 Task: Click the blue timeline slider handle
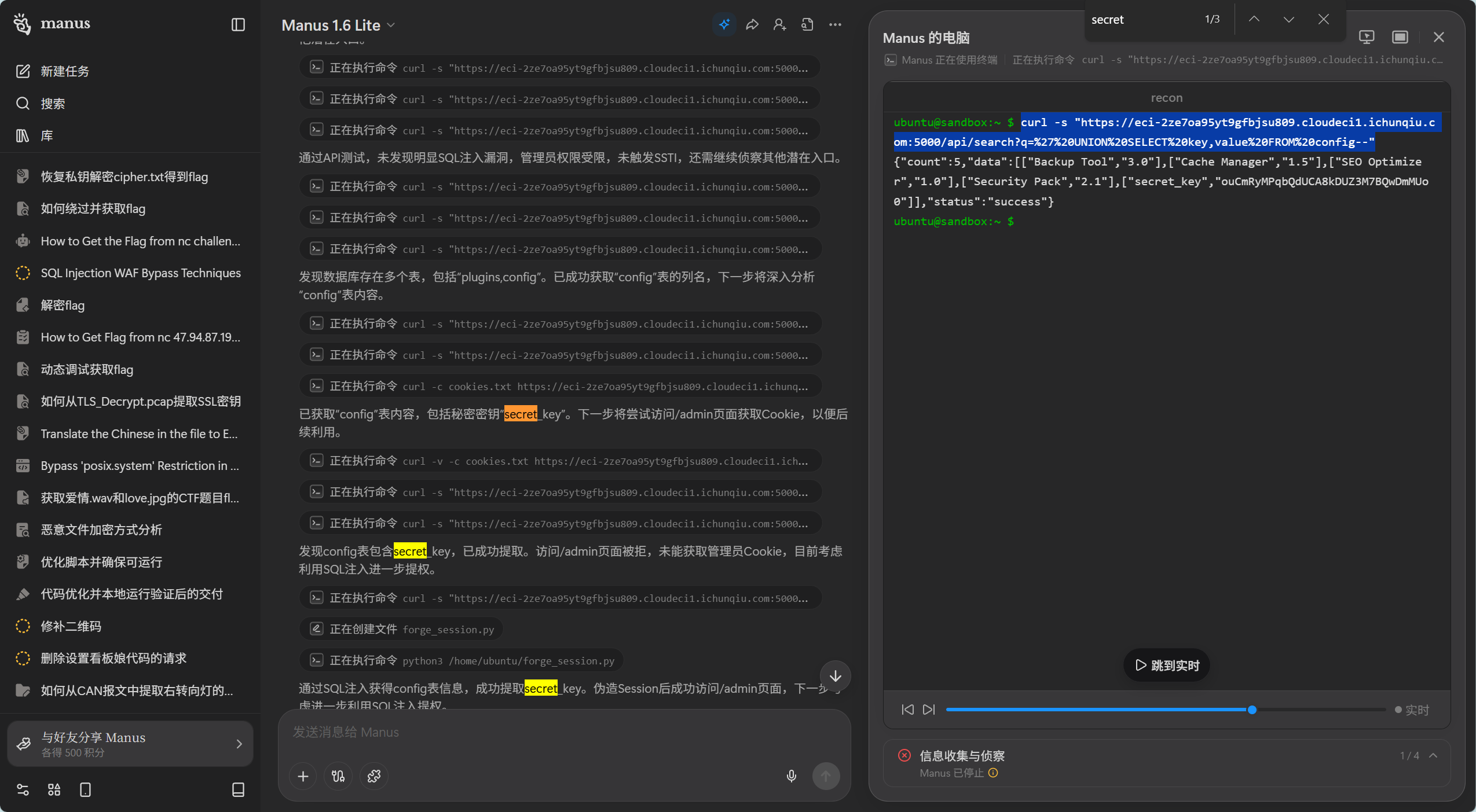(1252, 710)
